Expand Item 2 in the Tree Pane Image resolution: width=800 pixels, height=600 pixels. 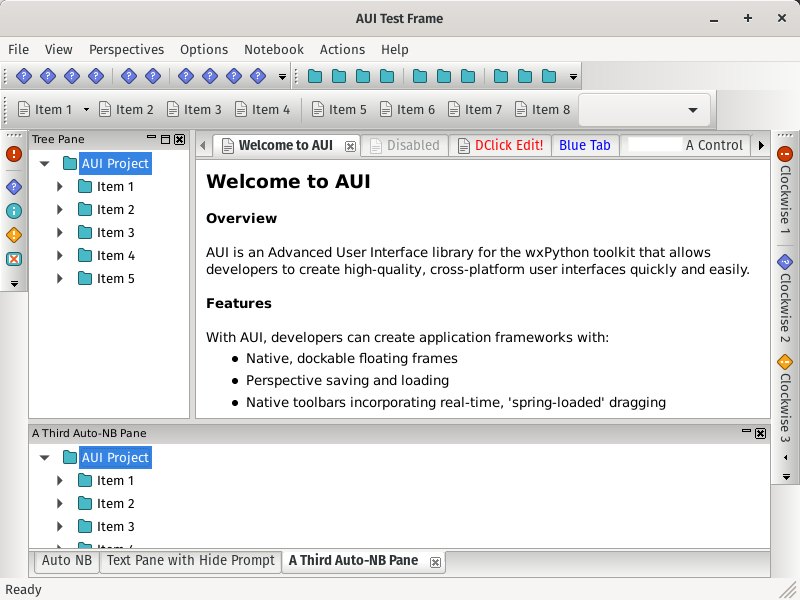pos(60,210)
